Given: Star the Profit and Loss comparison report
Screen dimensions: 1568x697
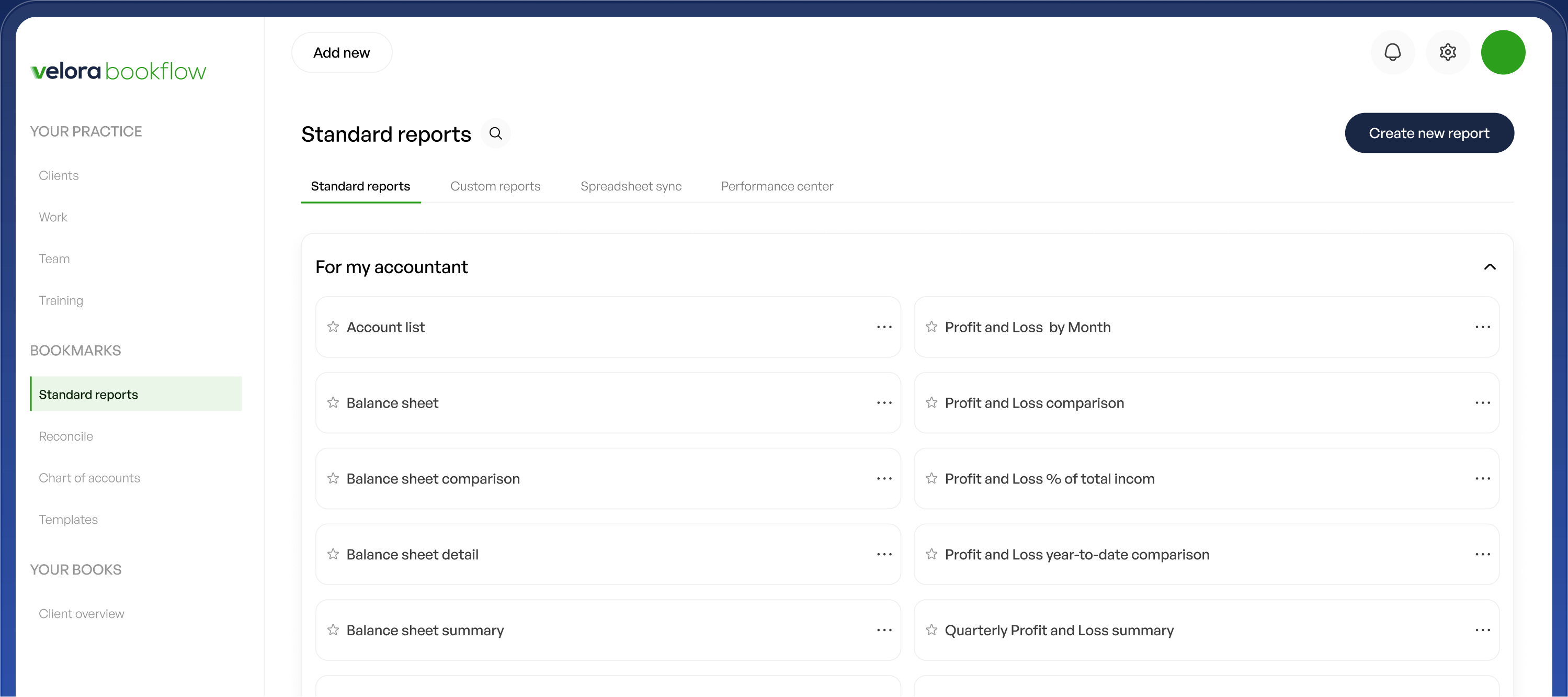Looking at the screenshot, I should [931, 402].
